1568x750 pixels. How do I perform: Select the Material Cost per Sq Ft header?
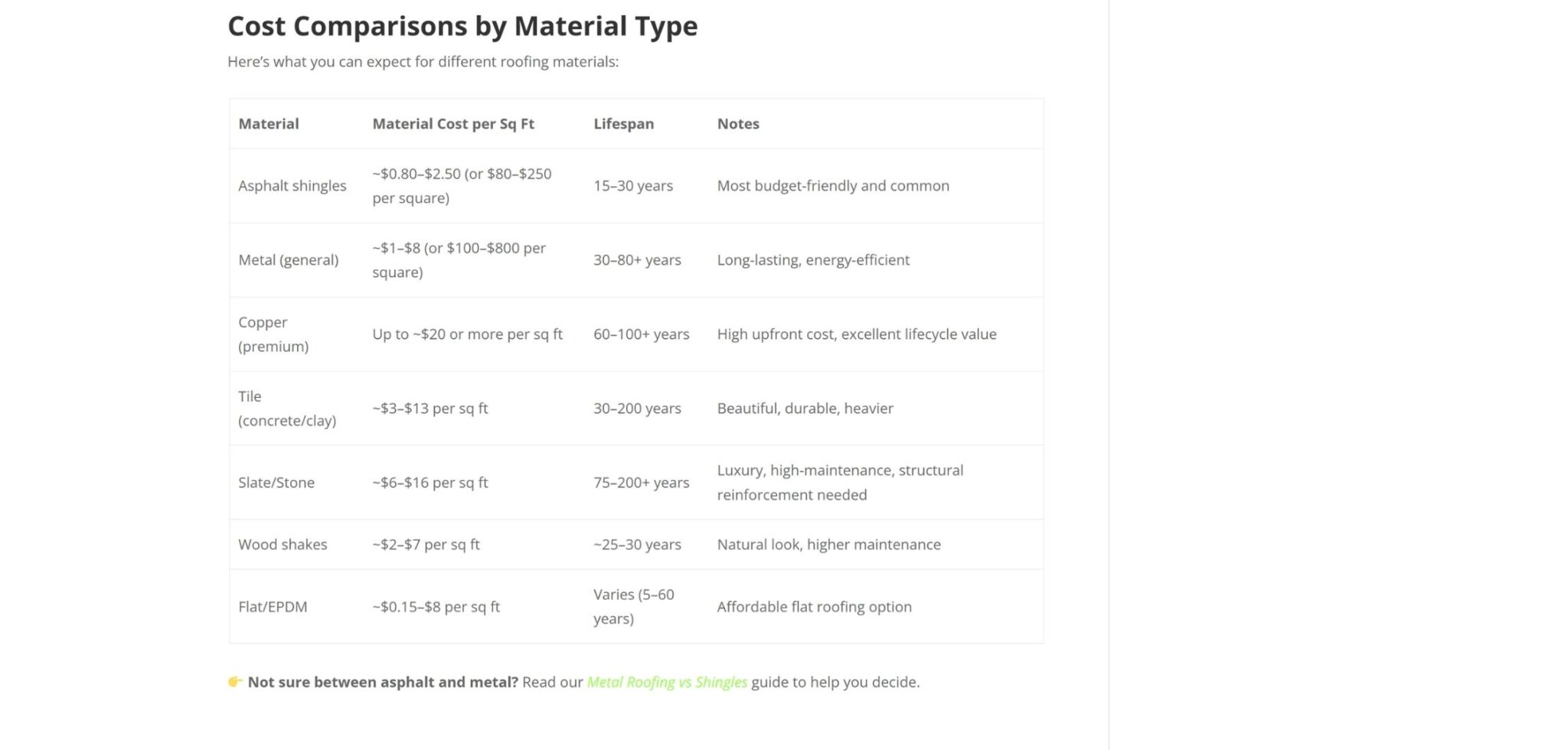pyautogui.click(x=453, y=124)
